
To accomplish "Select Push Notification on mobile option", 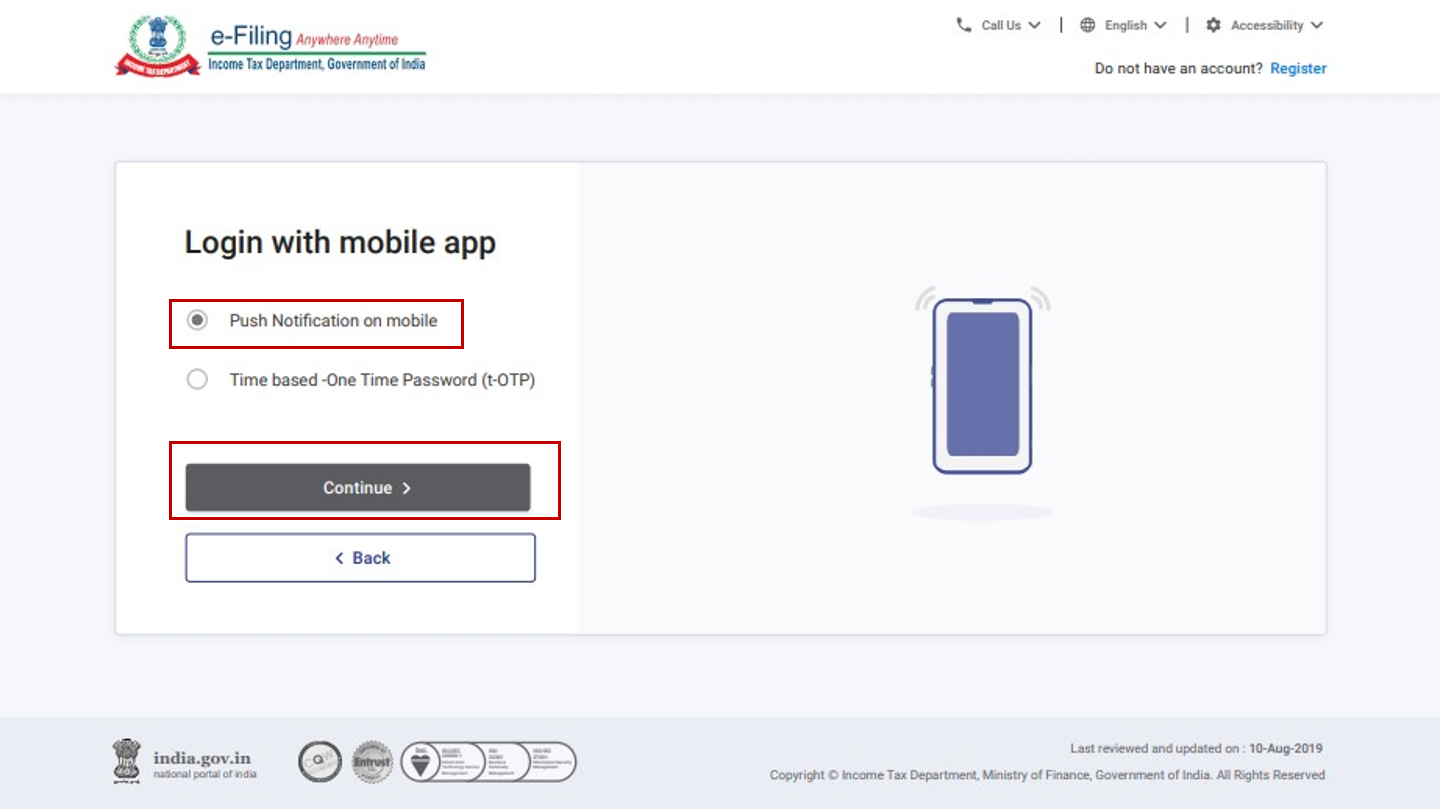I will (198, 321).
